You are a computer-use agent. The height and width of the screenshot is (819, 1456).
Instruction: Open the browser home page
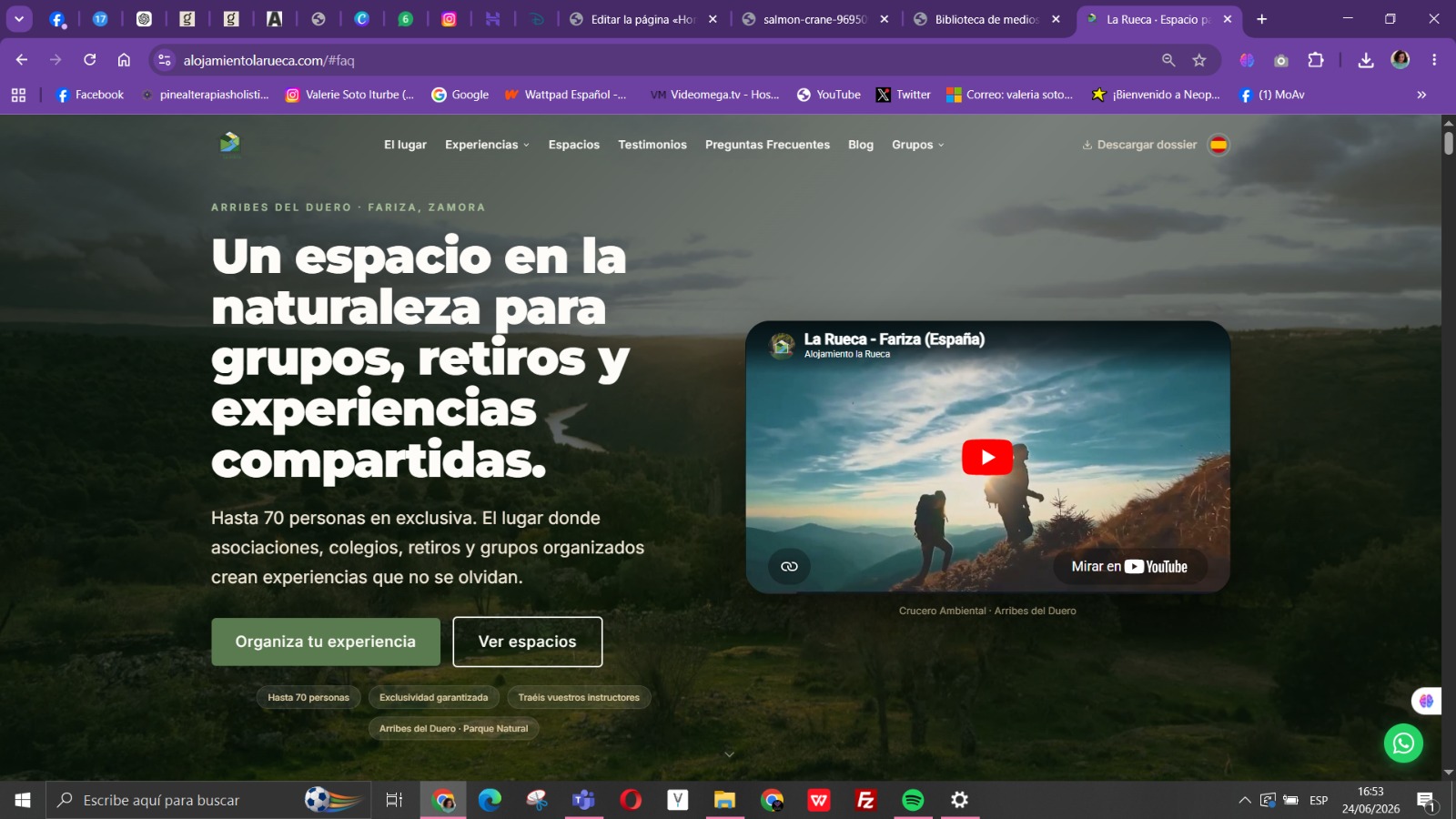click(124, 60)
